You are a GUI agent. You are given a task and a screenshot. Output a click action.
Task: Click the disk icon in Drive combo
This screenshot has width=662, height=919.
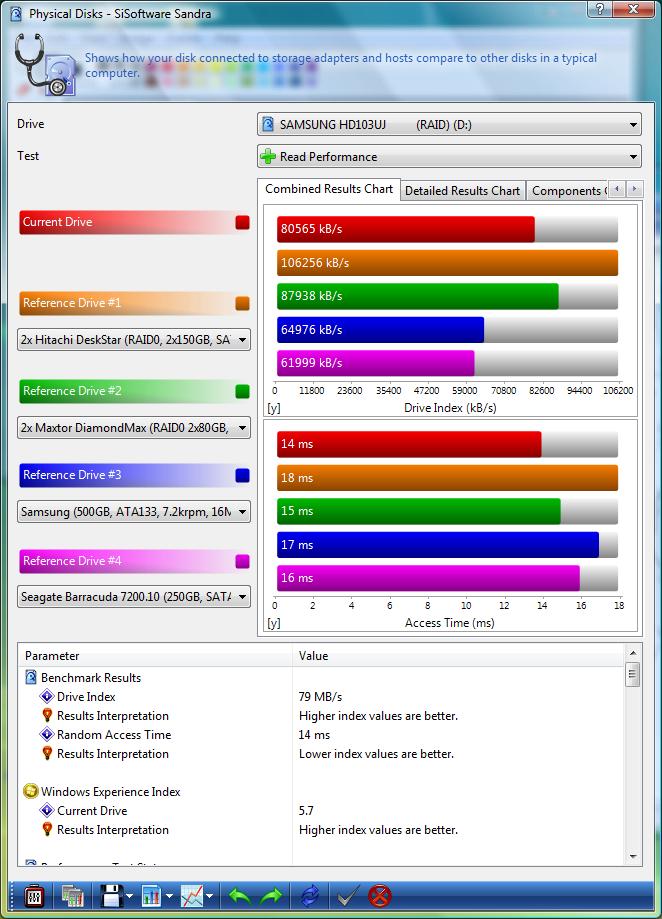click(268, 124)
